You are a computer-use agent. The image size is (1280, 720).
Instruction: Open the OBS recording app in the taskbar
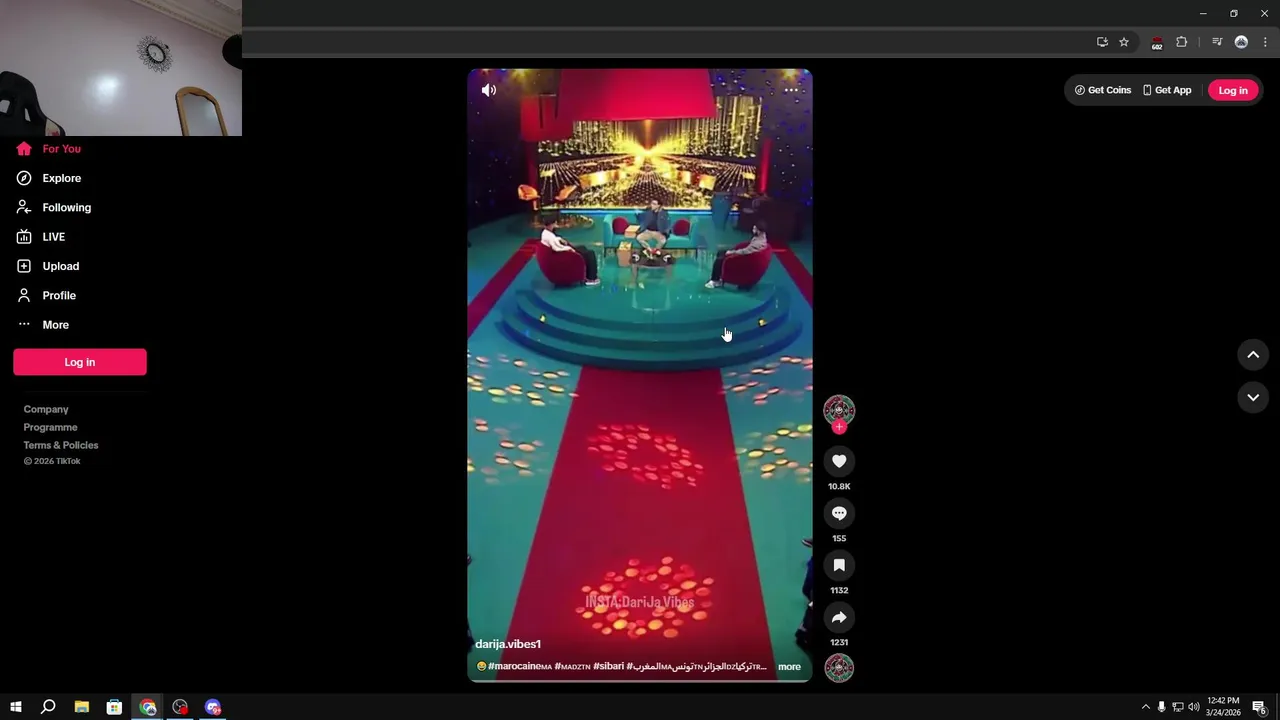[x=180, y=707]
